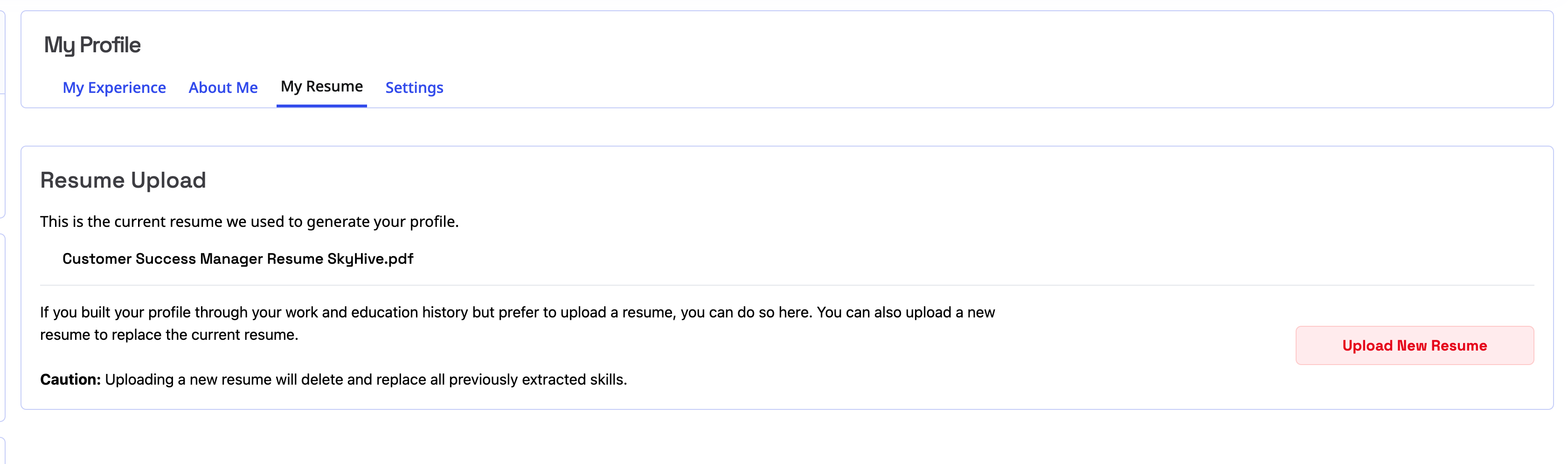Click the blue underline beneath My Resume
This screenshot has height=464, width=1568.
(321, 106)
